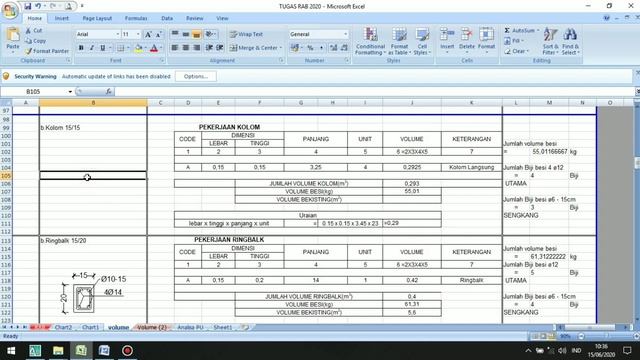
Task: Insert function using fx icon
Action: point(109,91)
